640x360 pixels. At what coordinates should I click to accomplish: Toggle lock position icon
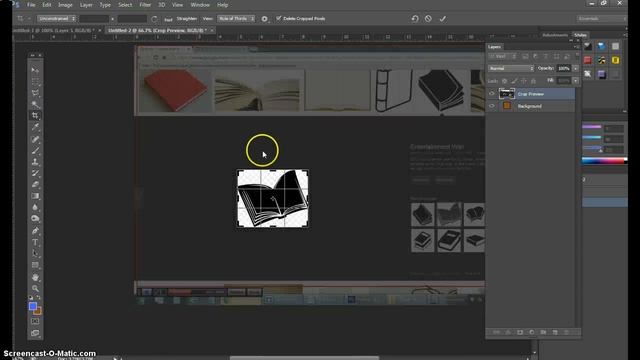click(x=524, y=81)
